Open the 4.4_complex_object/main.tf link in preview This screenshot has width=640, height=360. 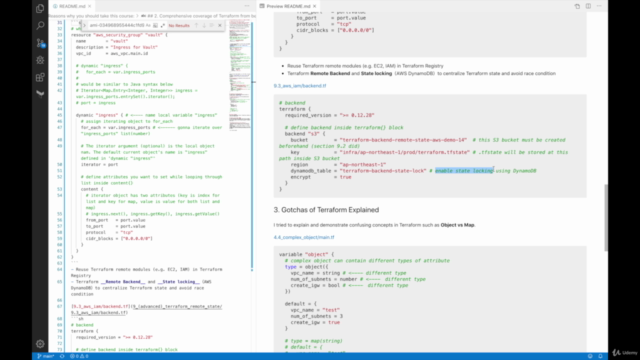tap(304, 237)
